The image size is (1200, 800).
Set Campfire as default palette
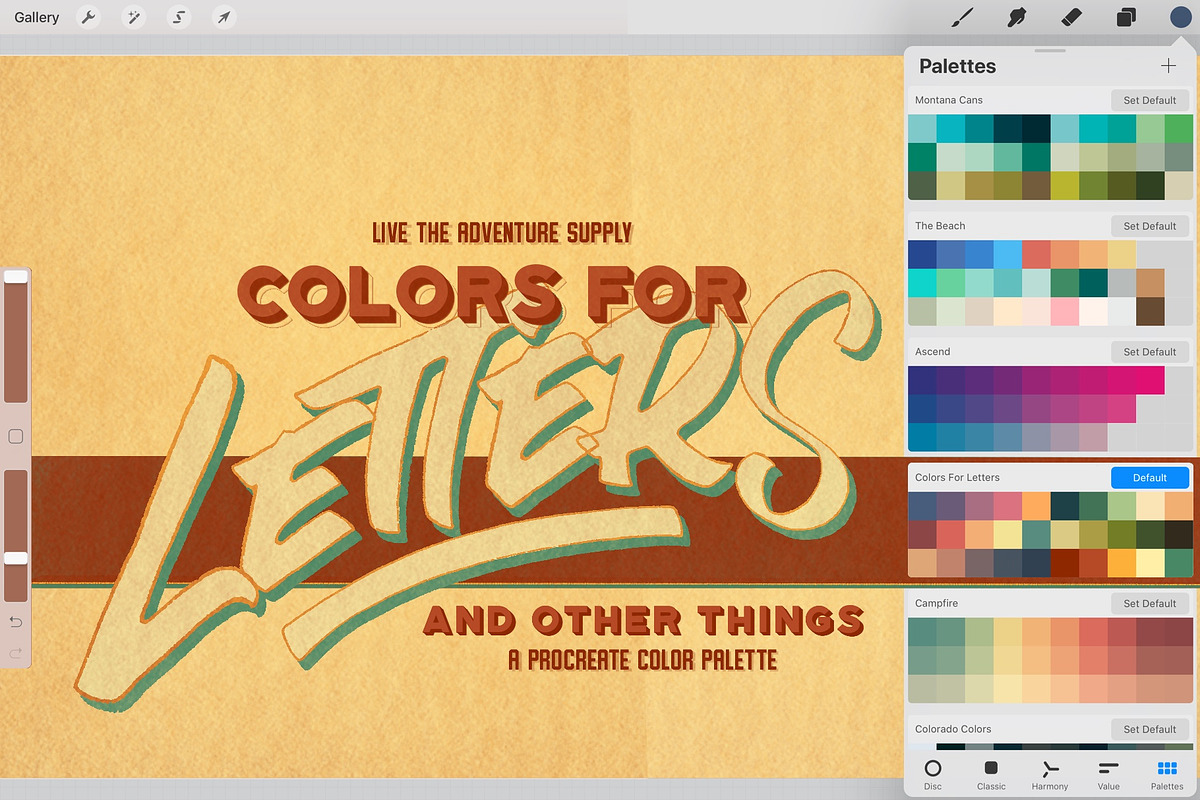(1150, 603)
